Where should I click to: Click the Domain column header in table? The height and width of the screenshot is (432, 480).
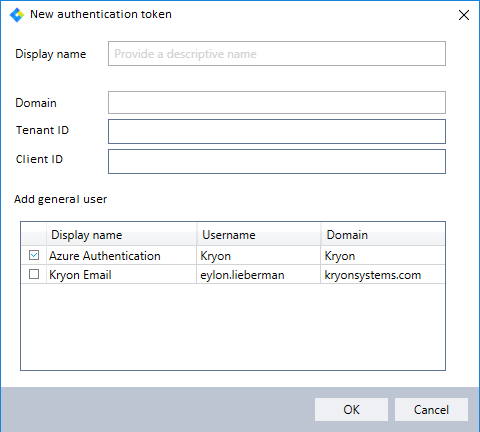point(383,235)
